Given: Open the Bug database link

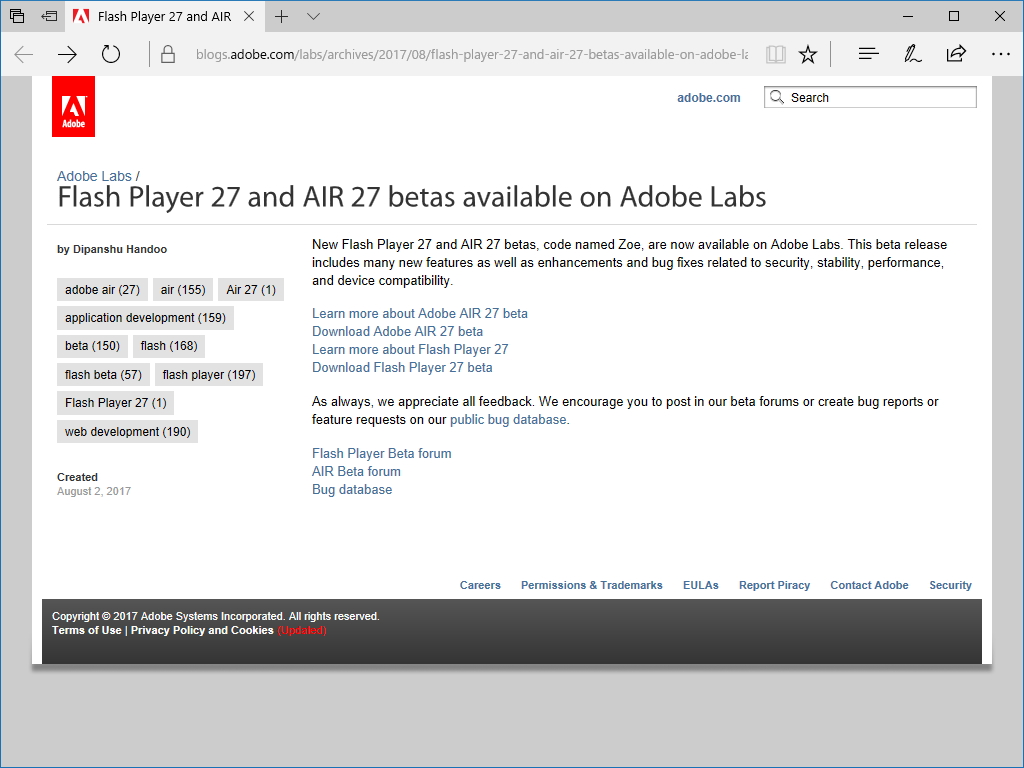Looking at the screenshot, I should point(352,490).
